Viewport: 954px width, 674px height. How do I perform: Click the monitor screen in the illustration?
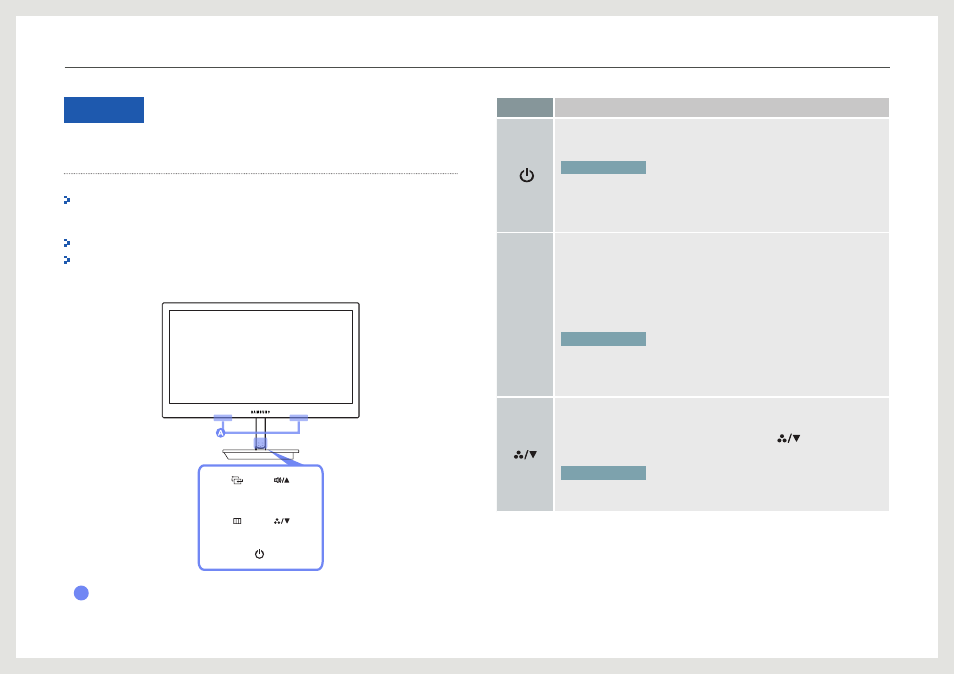(261, 357)
